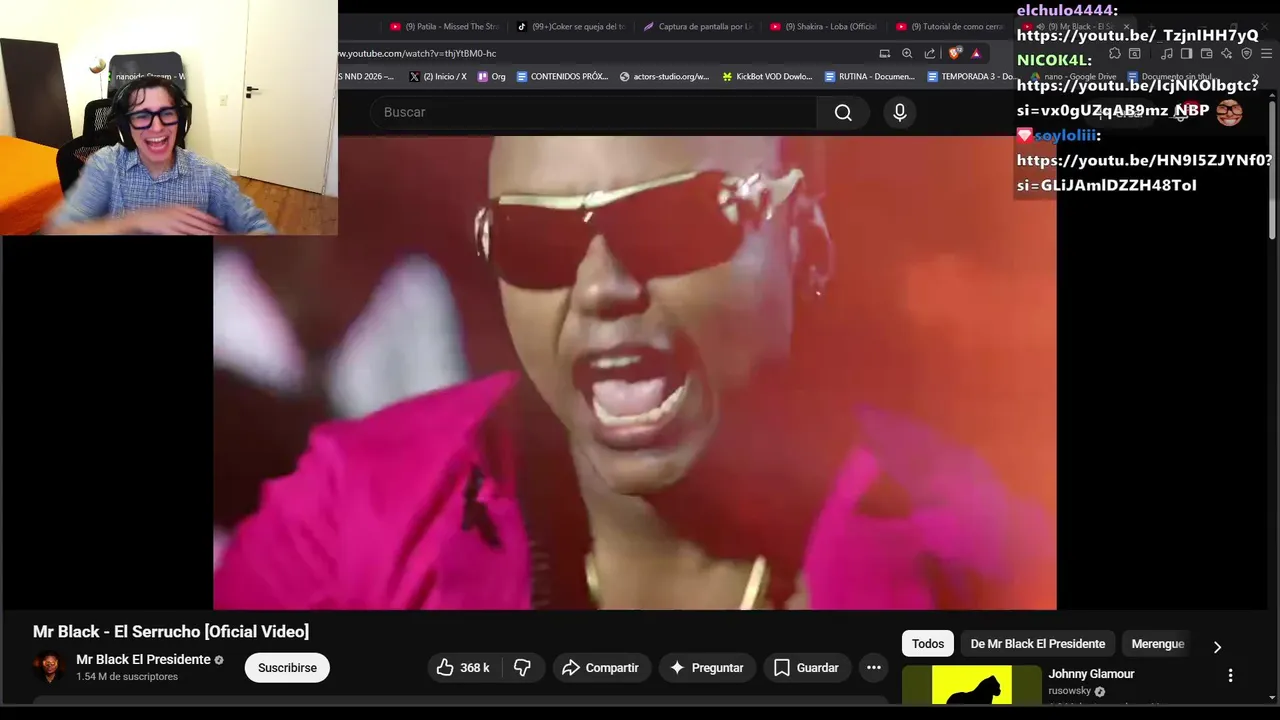Open the Mr Black El Presidente channel name
Viewport: 1280px width, 720px height.
pyautogui.click(x=143, y=660)
